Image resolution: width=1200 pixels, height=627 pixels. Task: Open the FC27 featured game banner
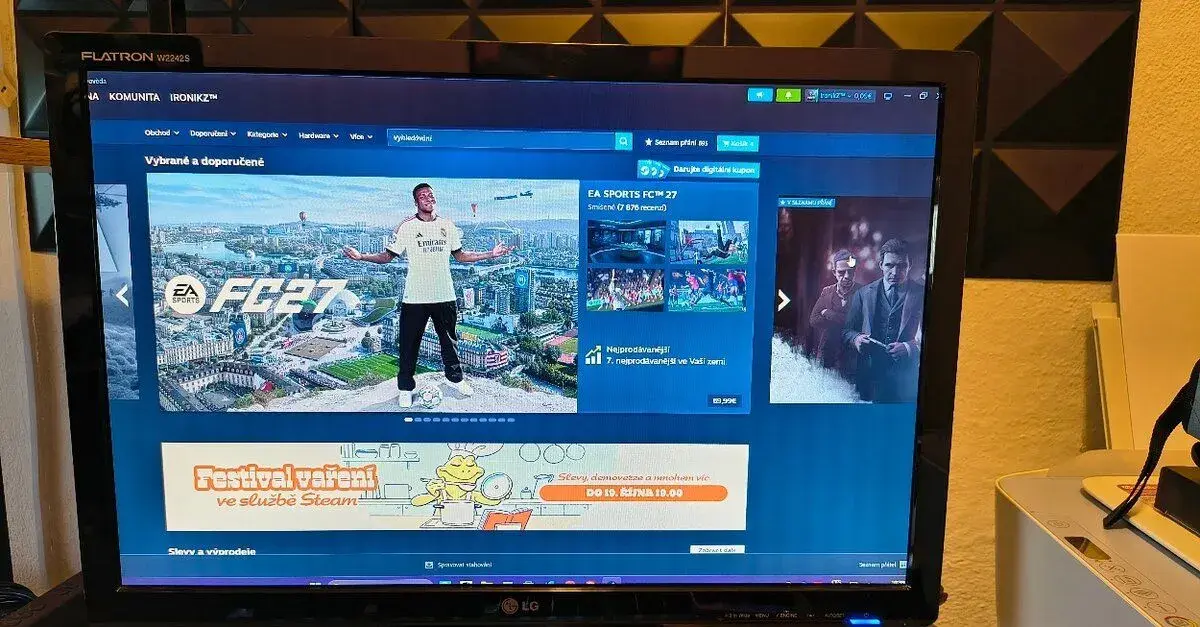[x=363, y=292]
